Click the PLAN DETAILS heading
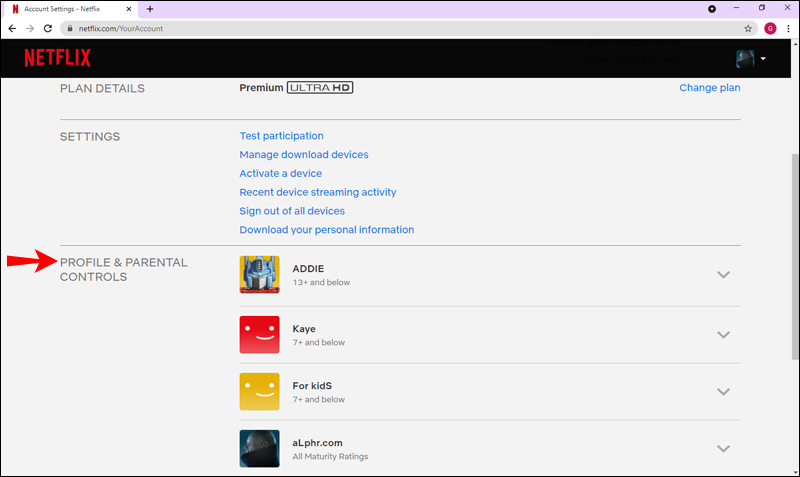 [x=102, y=89]
